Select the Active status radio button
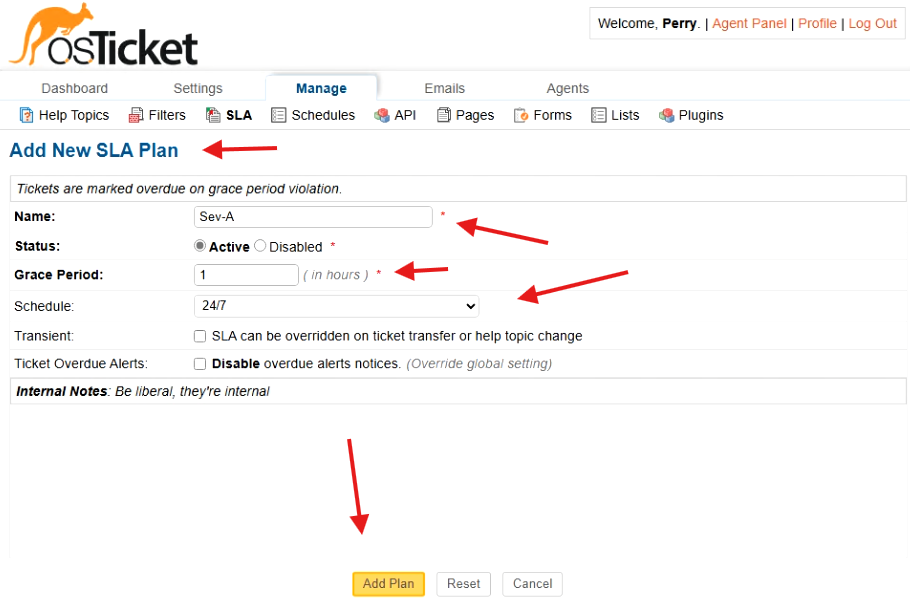Screen dimensions: 910x611 pyautogui.click(x=200, y=246)
